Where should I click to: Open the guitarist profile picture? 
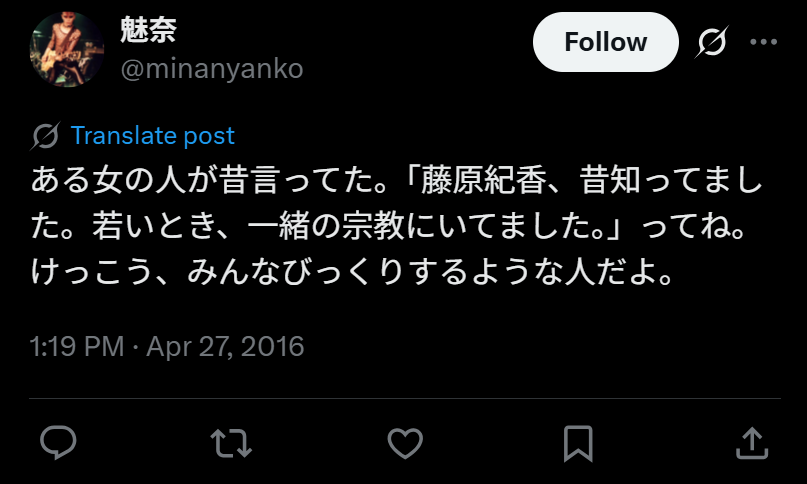click(67, 49)
